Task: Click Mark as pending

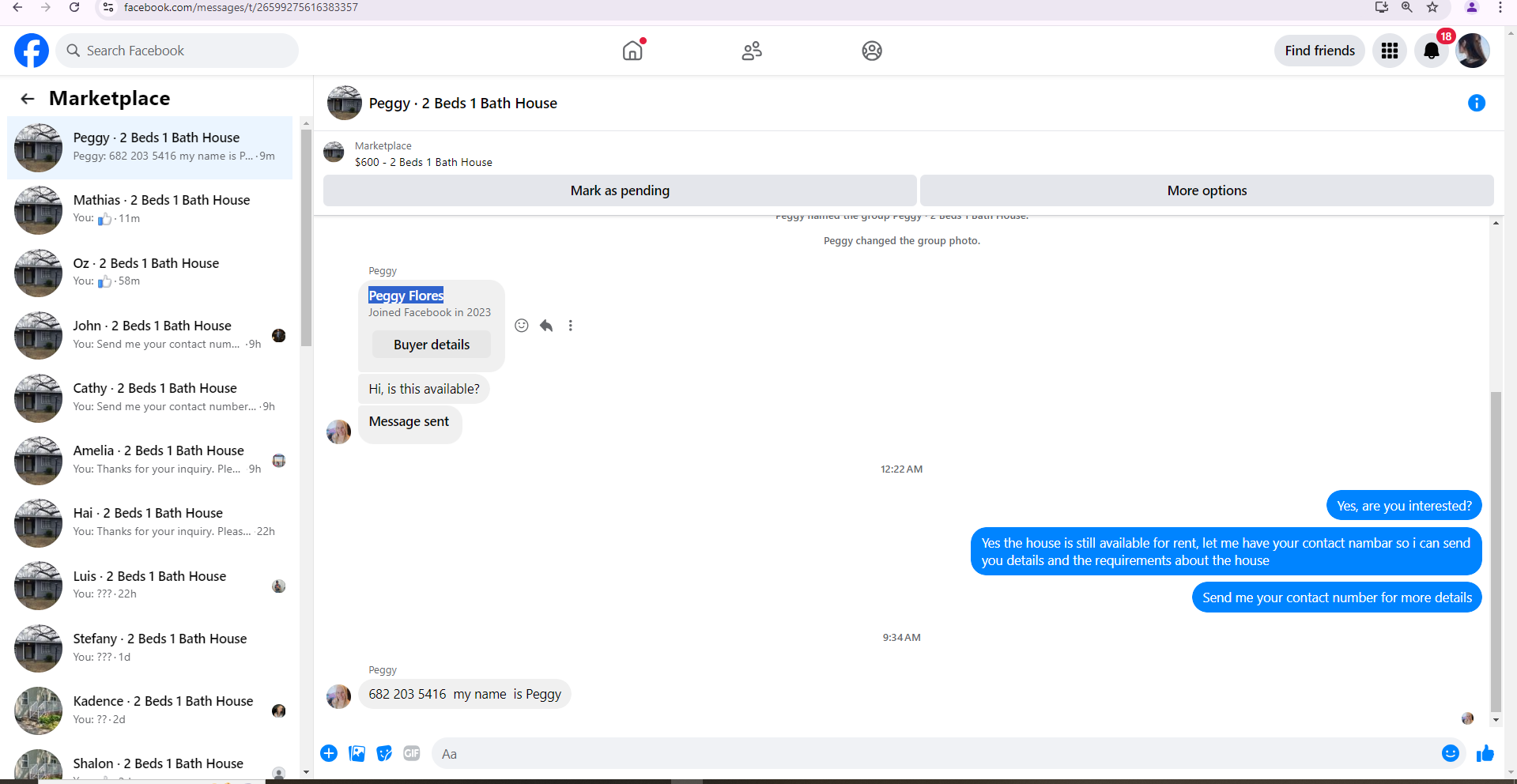Action: point(620,190)
